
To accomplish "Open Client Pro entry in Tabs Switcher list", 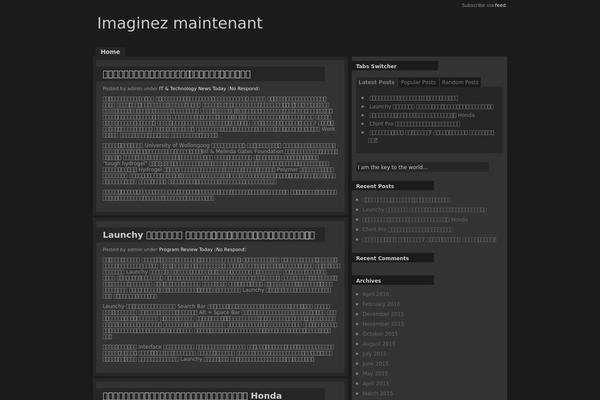I will (414, 124).
